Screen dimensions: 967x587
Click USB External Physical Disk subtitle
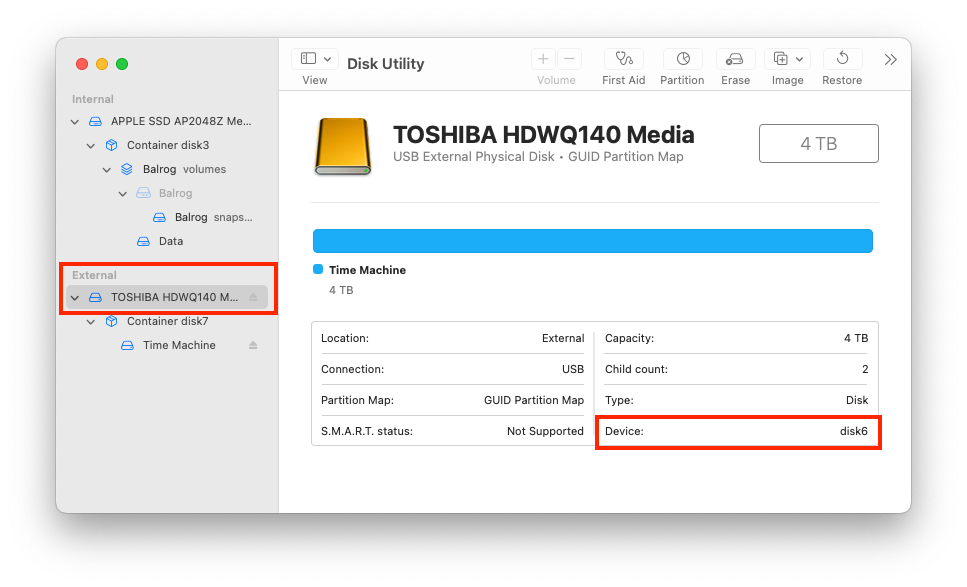pyautogui.click(x=474, y=157)
